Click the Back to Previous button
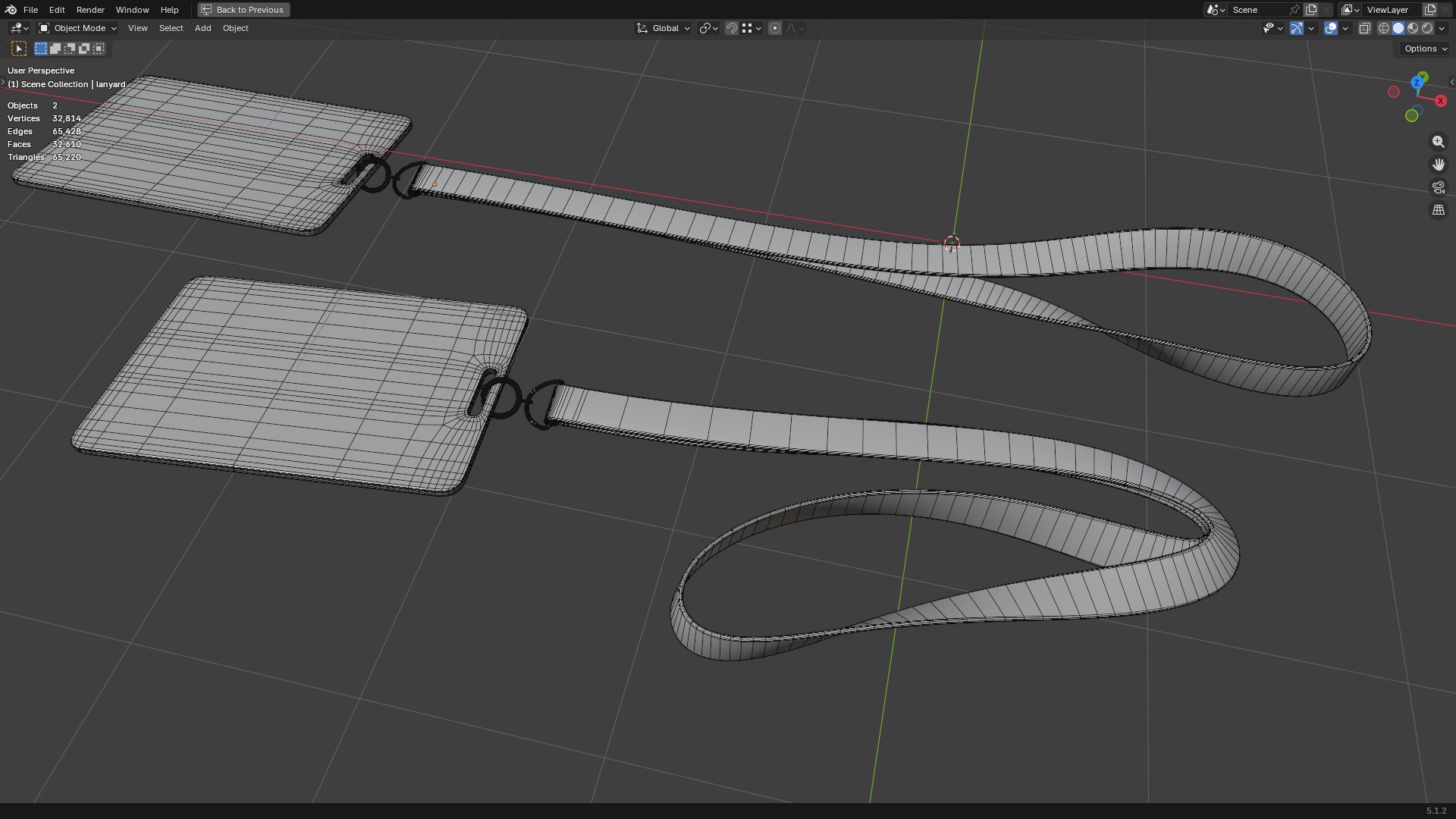This screenshot has height=819, width=1456. (243, 10)
